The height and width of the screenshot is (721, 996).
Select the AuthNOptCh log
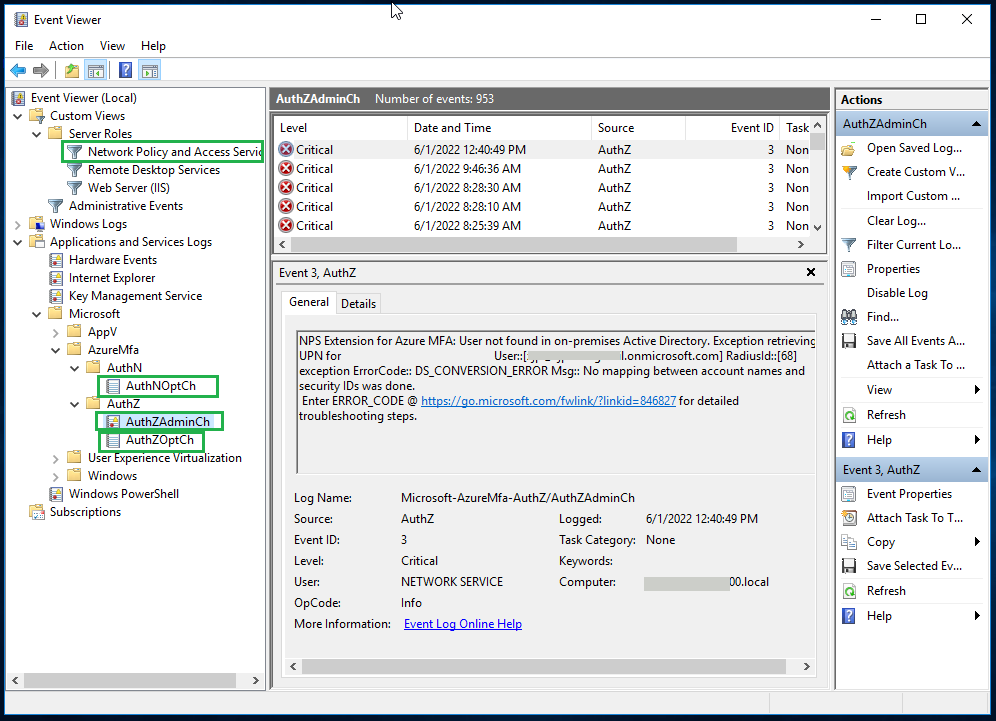pos(160,386)
